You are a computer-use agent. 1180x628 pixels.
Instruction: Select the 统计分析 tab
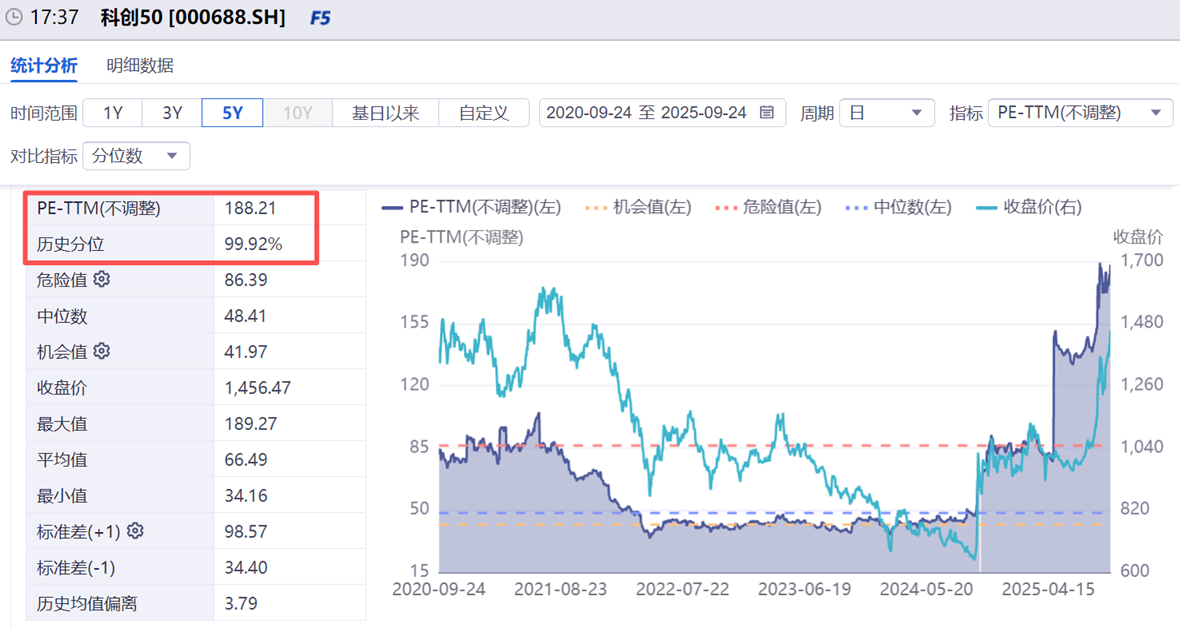pyautogui.click(x=44, y=66)
